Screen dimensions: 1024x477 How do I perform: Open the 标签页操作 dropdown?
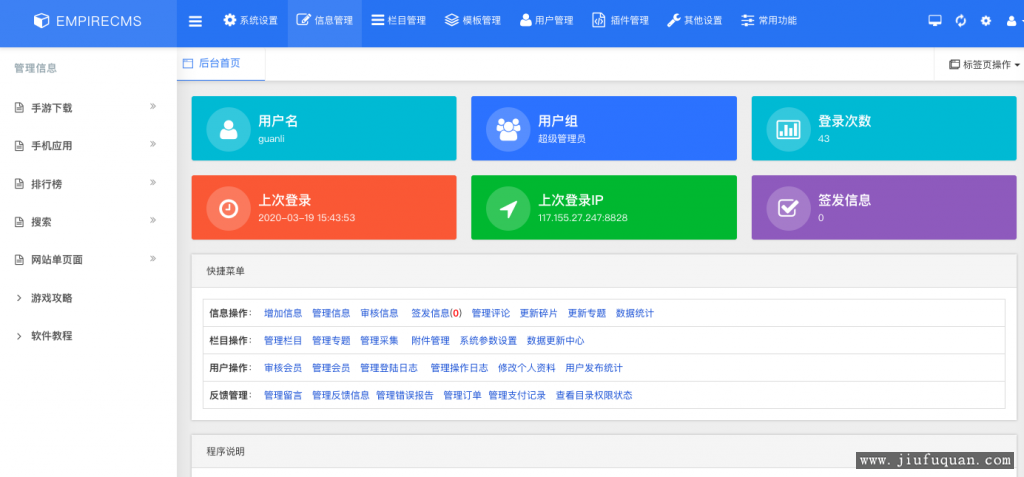(984, 65)
